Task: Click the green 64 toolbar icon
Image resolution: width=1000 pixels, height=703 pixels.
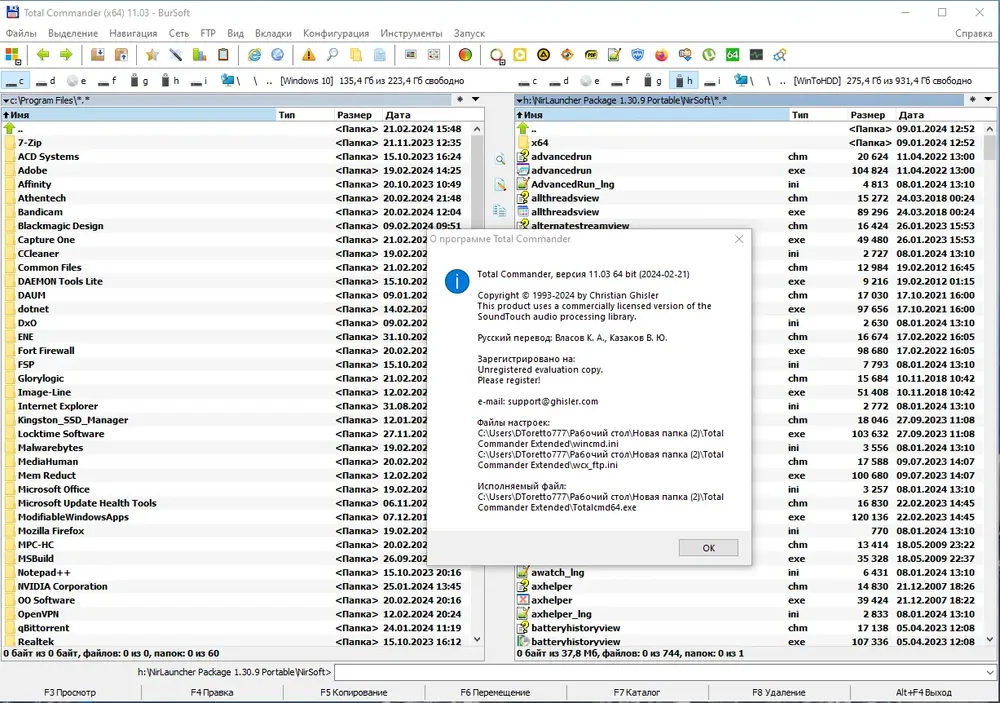Action: coord(732,55)
